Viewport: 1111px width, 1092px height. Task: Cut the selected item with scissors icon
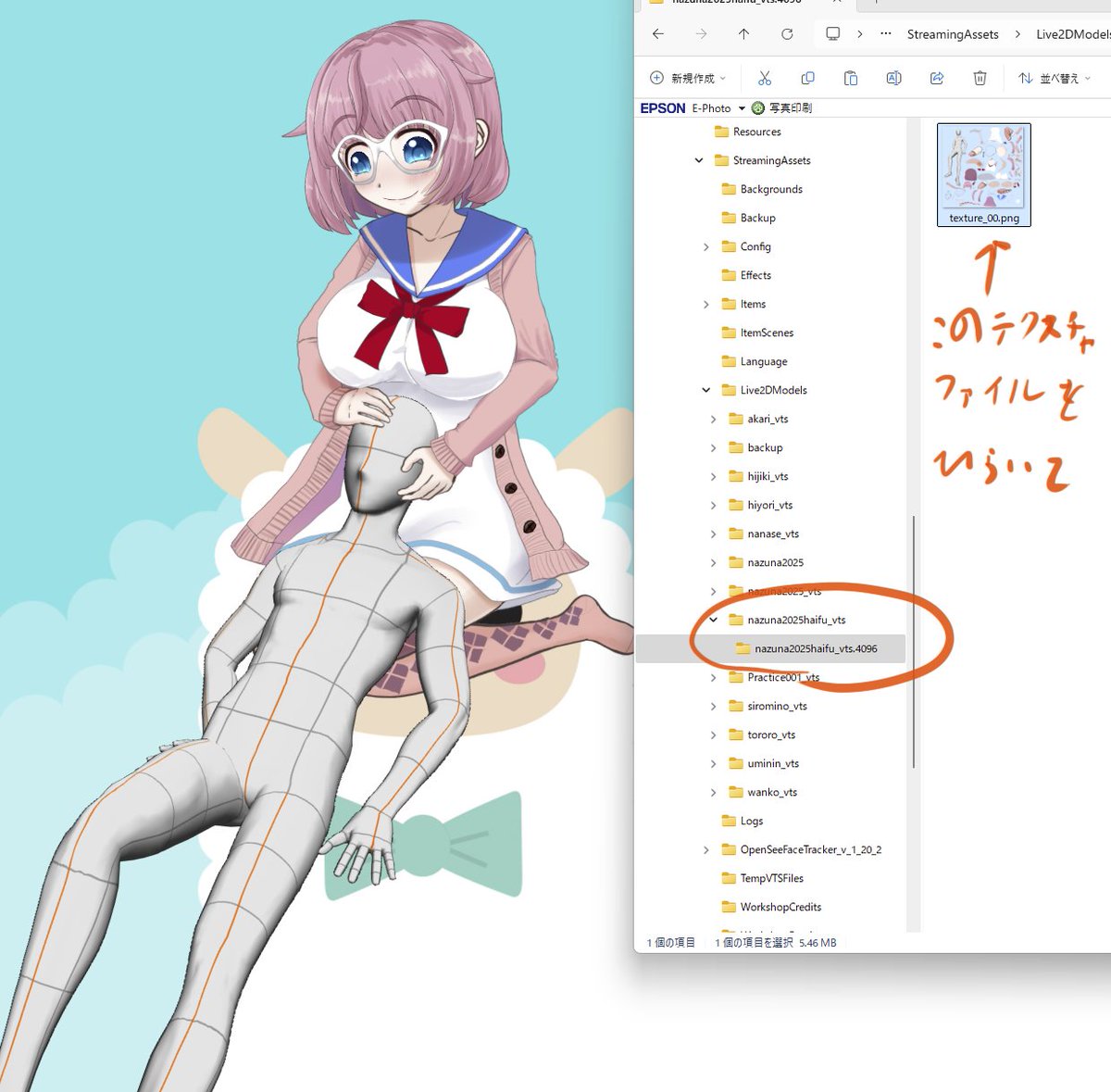765,78
